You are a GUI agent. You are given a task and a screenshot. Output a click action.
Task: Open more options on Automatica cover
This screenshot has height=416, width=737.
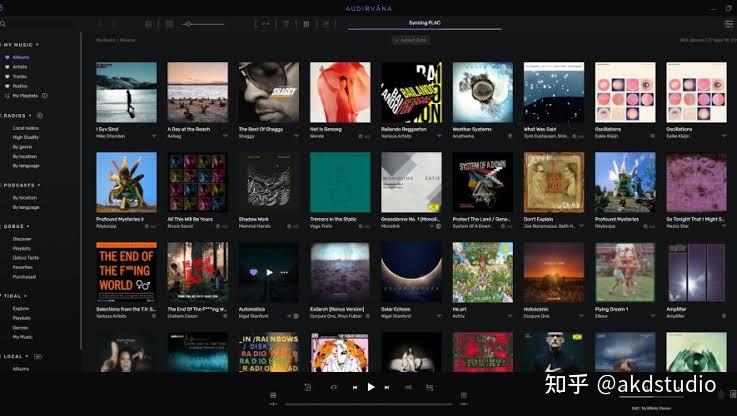pos(284,272)
